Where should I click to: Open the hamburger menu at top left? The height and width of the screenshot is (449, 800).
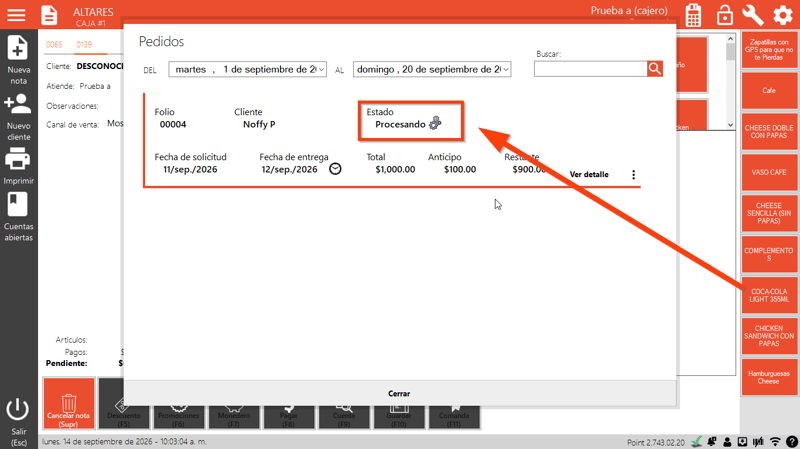click(16, 15)
